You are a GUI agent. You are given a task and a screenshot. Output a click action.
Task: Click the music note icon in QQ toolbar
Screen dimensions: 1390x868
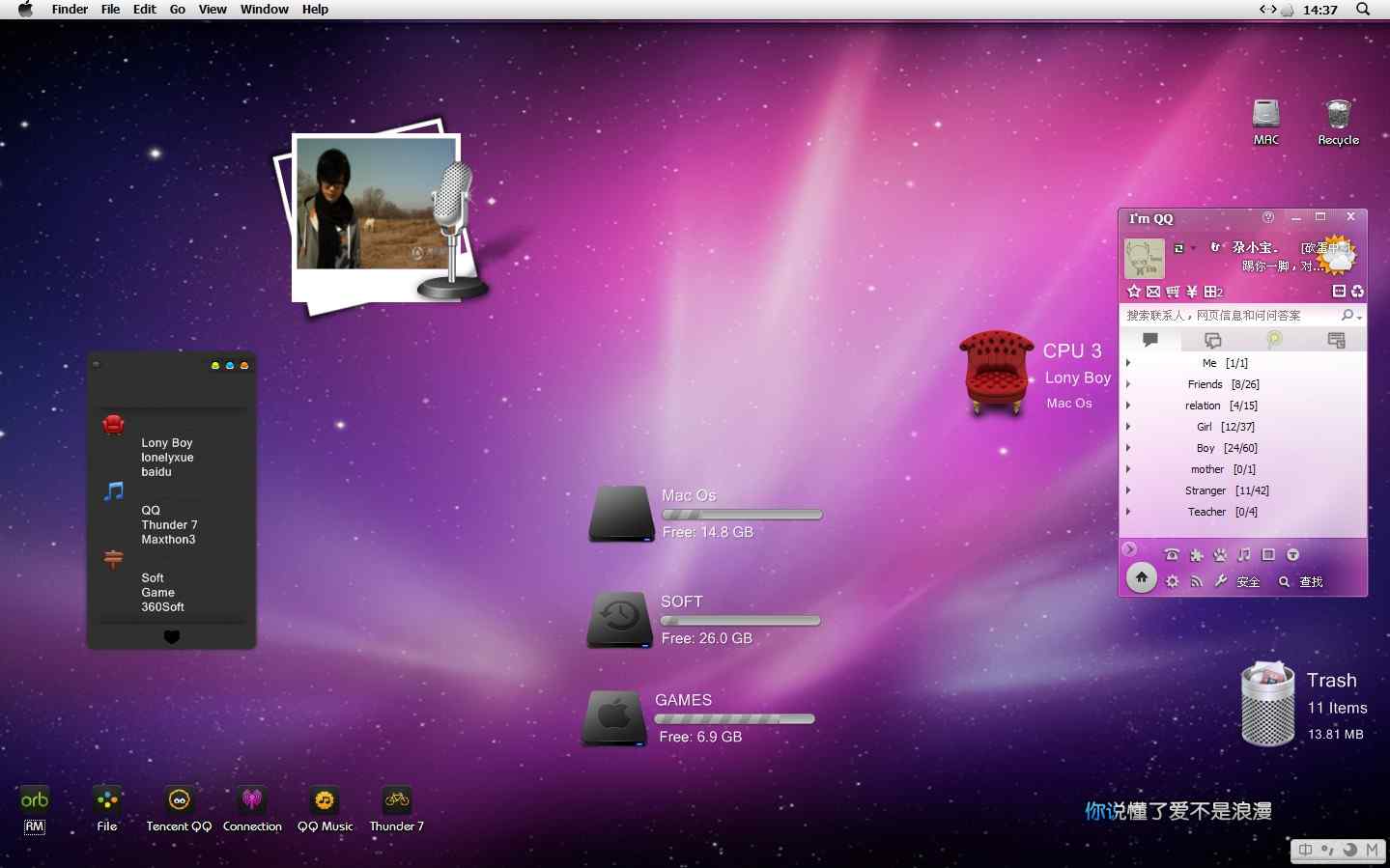click(1244, 555)
